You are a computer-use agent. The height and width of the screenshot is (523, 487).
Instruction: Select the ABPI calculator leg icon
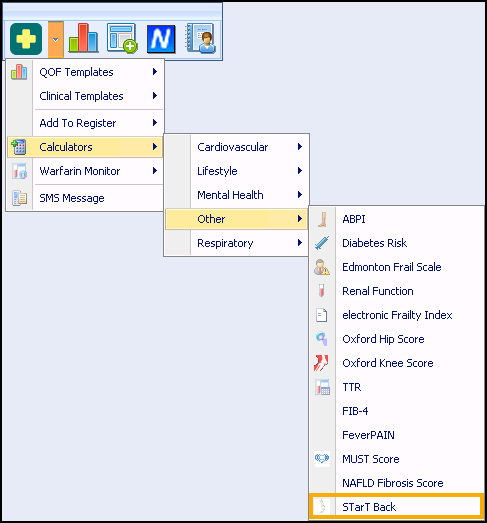[322, 219]
